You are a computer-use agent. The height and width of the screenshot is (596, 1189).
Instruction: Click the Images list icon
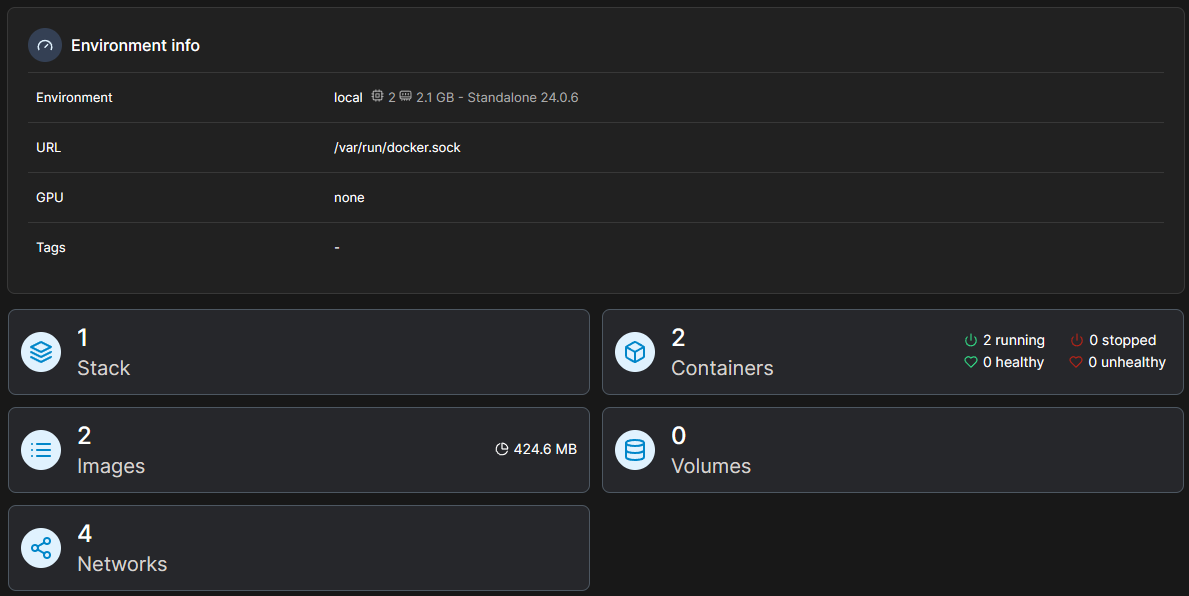click(41, 450)
